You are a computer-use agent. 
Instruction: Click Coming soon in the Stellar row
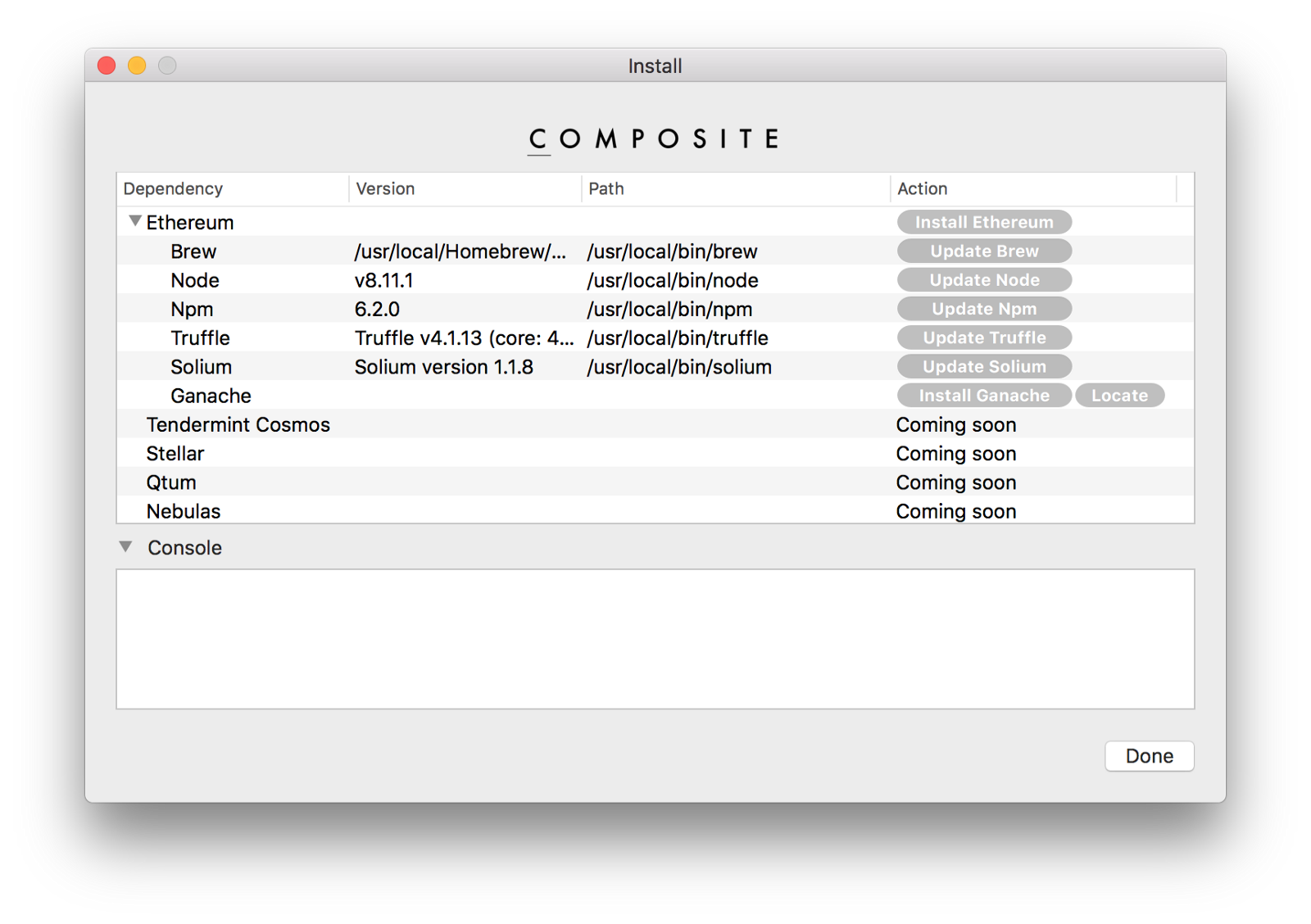955,454
